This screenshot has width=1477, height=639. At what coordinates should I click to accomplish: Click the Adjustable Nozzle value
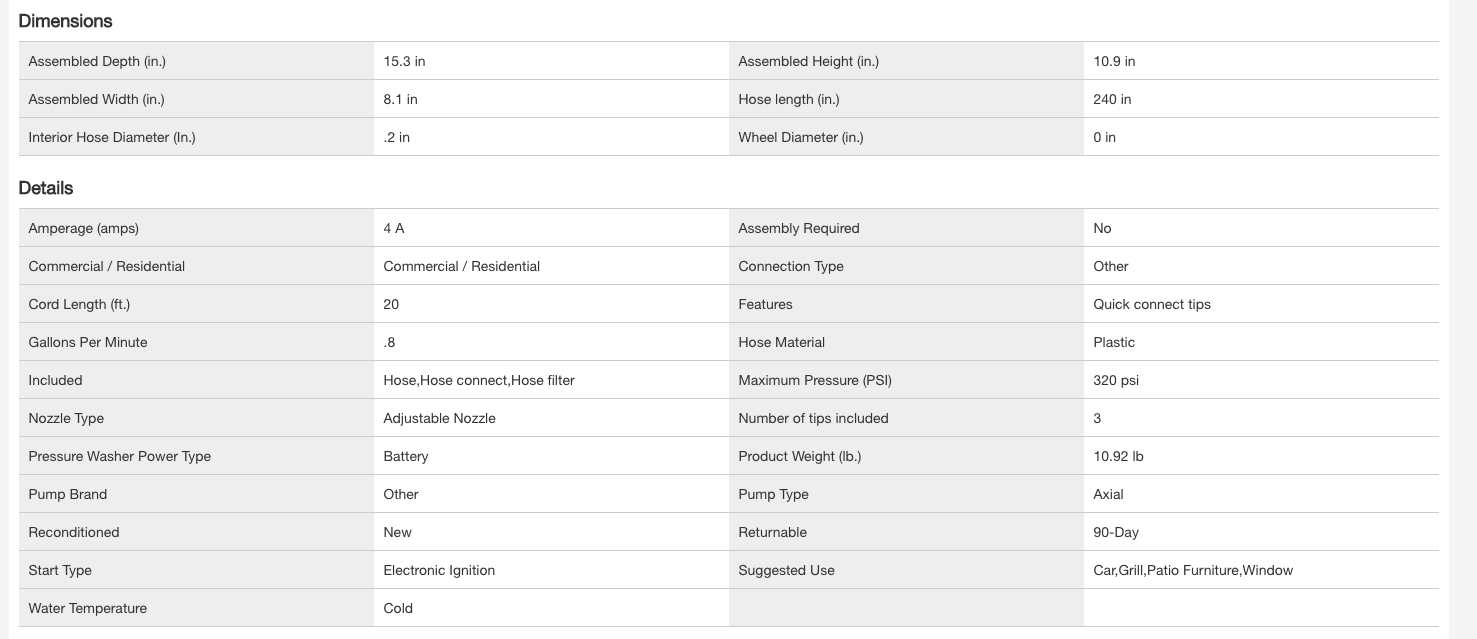pyautogui.click(x=439, y=418)
